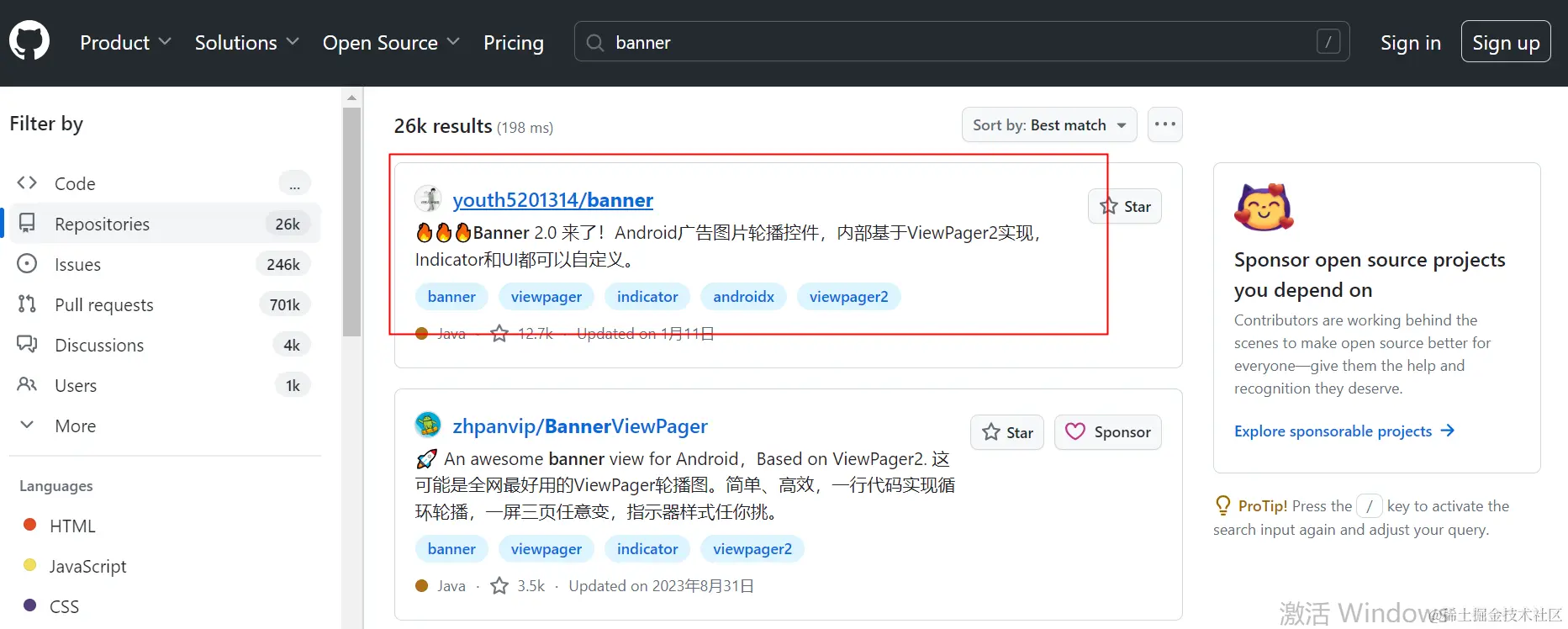Screen dimensions: 1568x629
Task: Click the viewpager2 tag on BannerViewPager result
Action: tap(752, 549)
